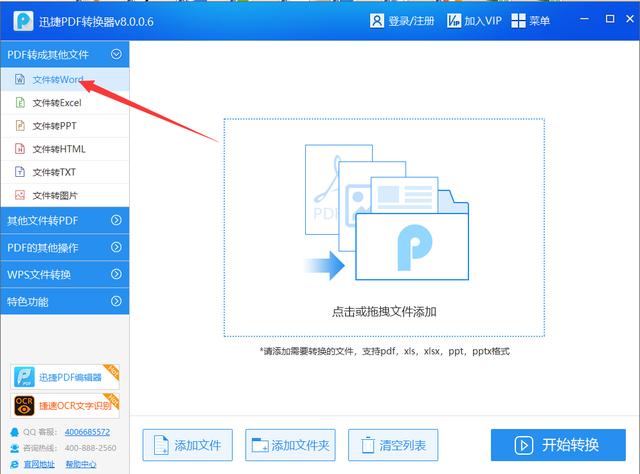The width and height of the screenshot is (640, 474).
Task: Click the file drop zone illustration
Action: coord(387,212)
